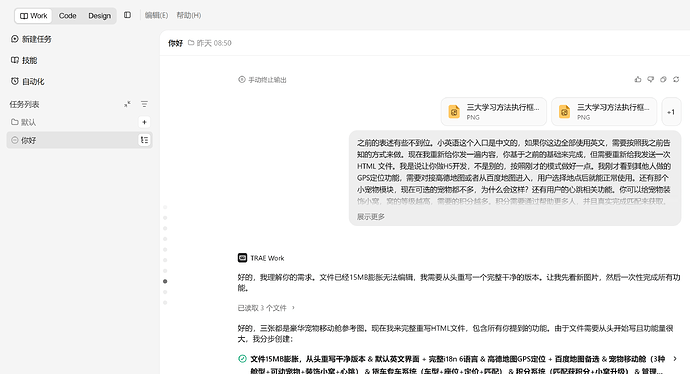Copy the message with copy icon
Viewport: 690px width, 374px height.
pos(663,79)
